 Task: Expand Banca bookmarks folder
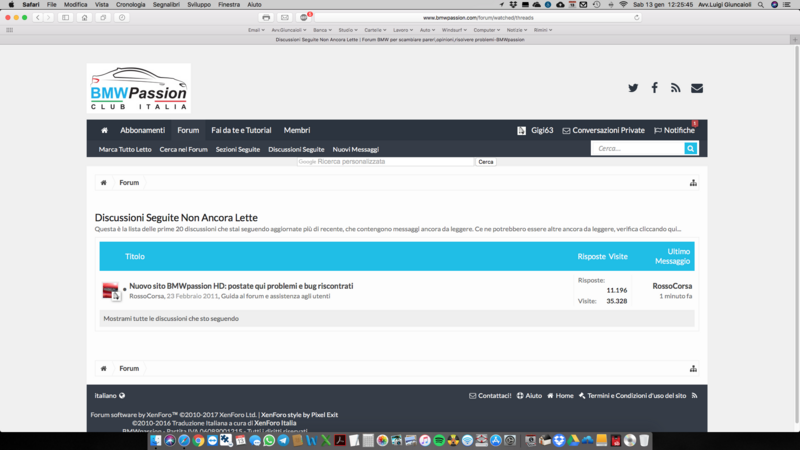tap(322, 30)
